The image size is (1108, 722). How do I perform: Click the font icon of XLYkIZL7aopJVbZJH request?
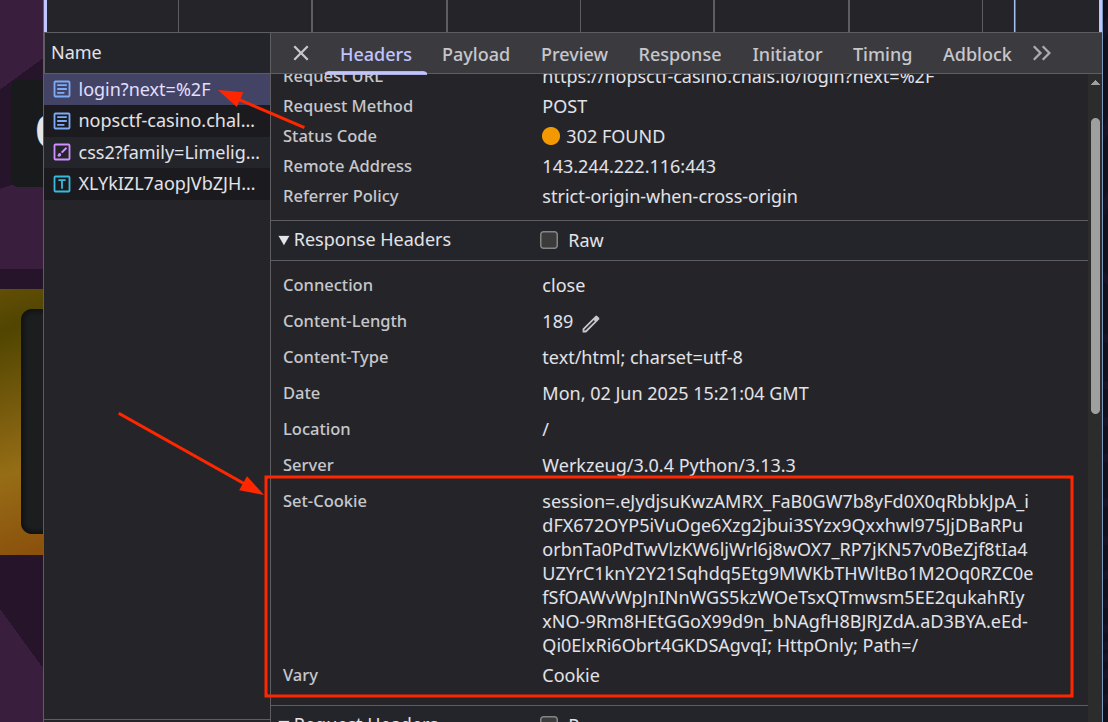tap(62, 184)
